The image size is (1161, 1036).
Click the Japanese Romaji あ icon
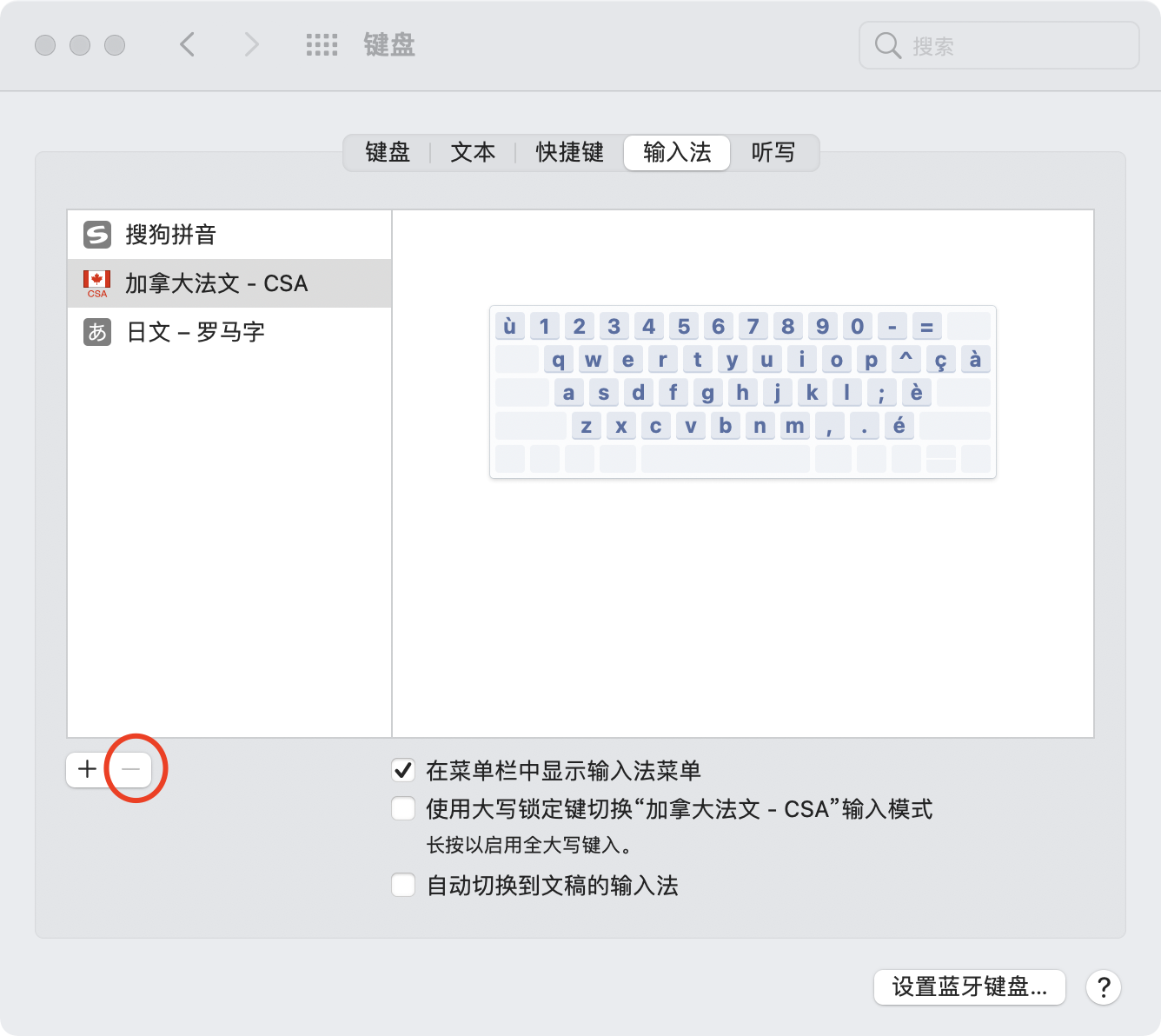[97, 332]
